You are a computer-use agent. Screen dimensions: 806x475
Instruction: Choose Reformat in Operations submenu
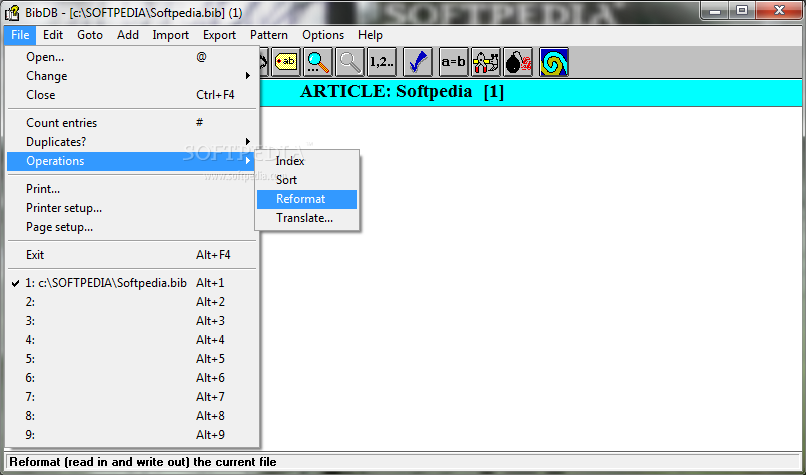pos(307,199)
